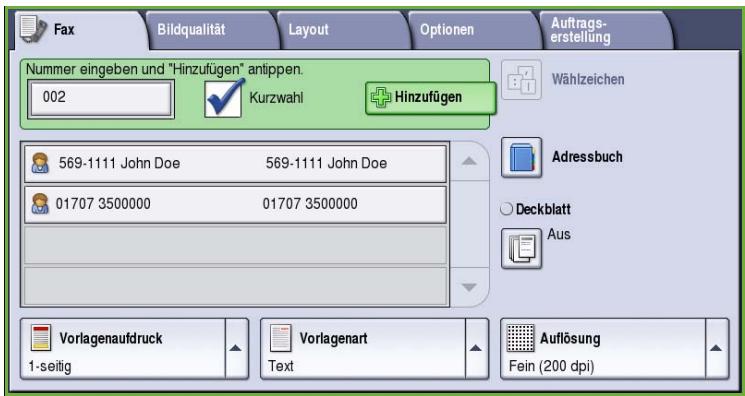This screenshot has height=396, width=745.
Task: Select the first 569-1111 John Doe text
Action: point(119,163)
